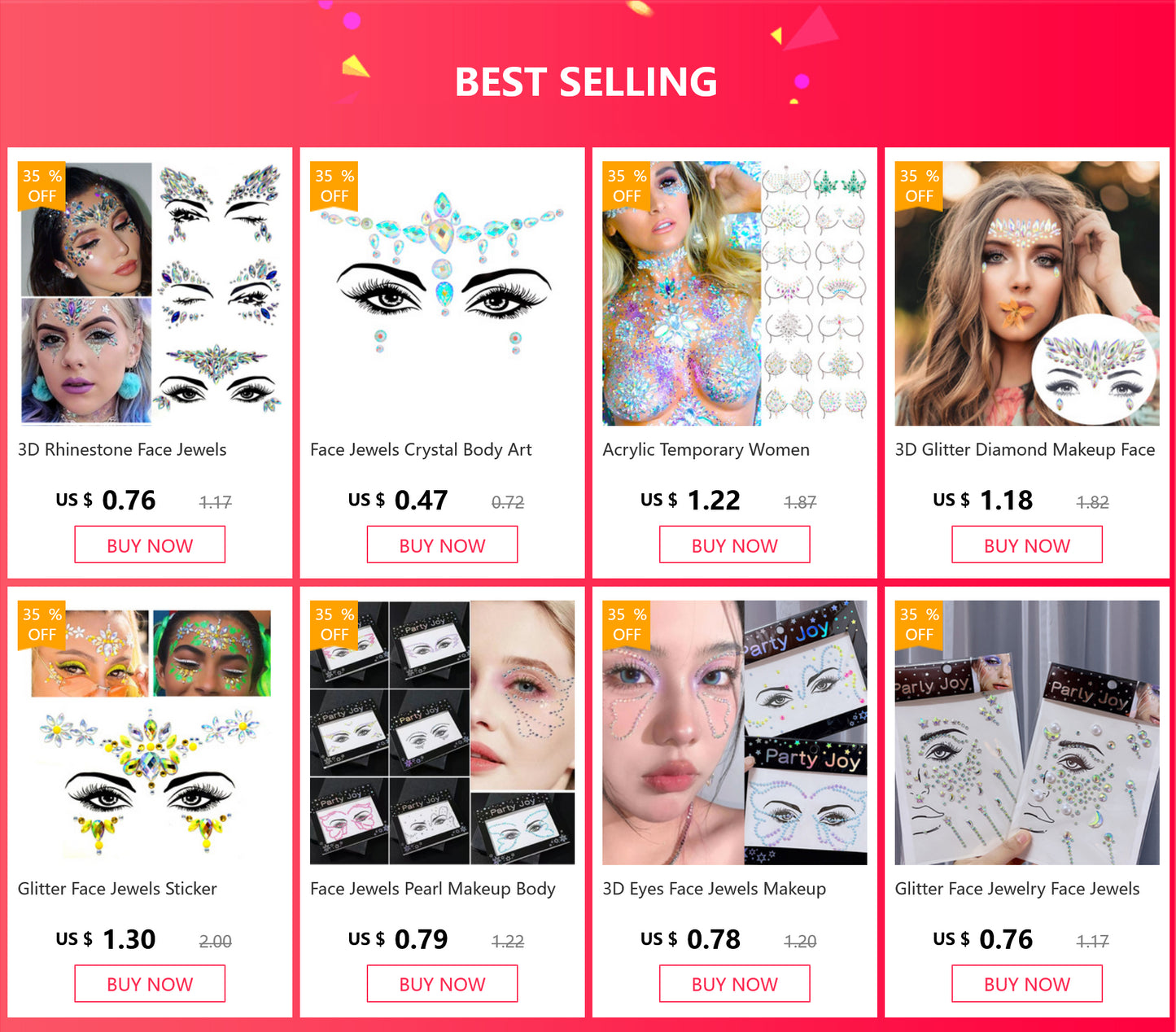Click BUY NOW for Glitter Face Jewels Sticker
The width and height of the screenshot is (1176, 1032).
(x=150, y=983)
